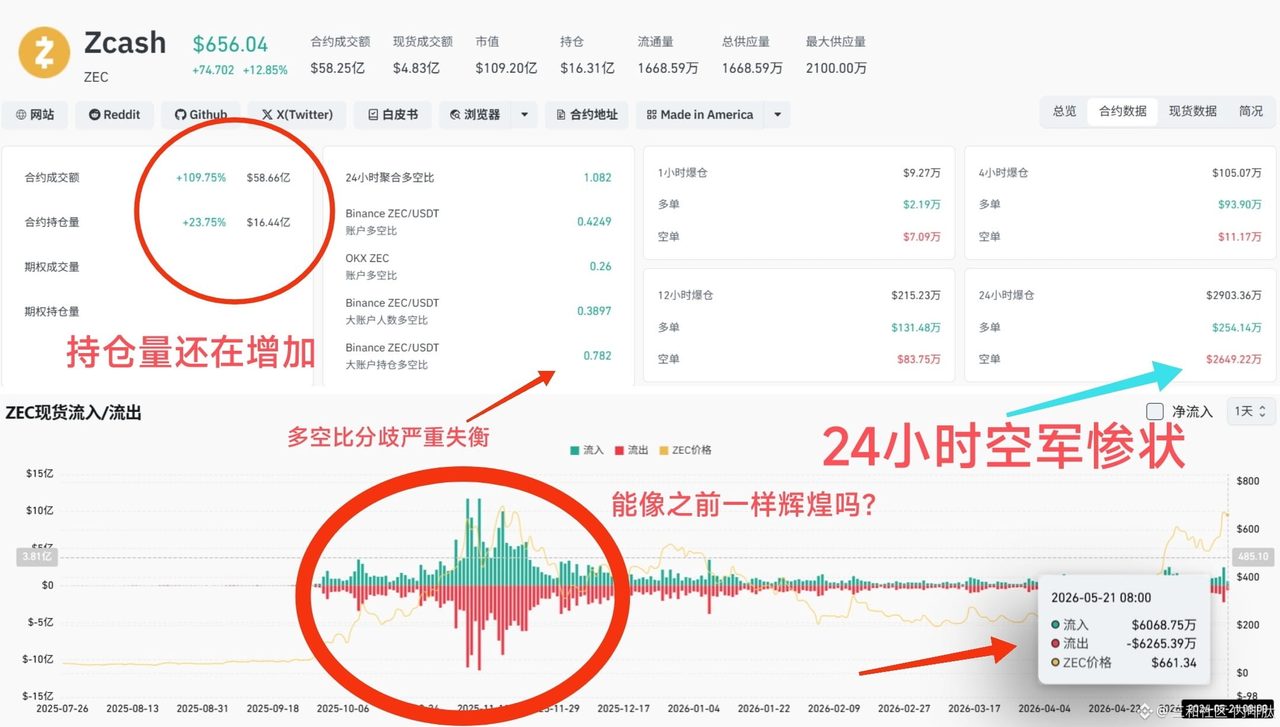Click the OKX ZEC 账户多空比 row
1280x727 pixels.
click(x=478, y=266)
